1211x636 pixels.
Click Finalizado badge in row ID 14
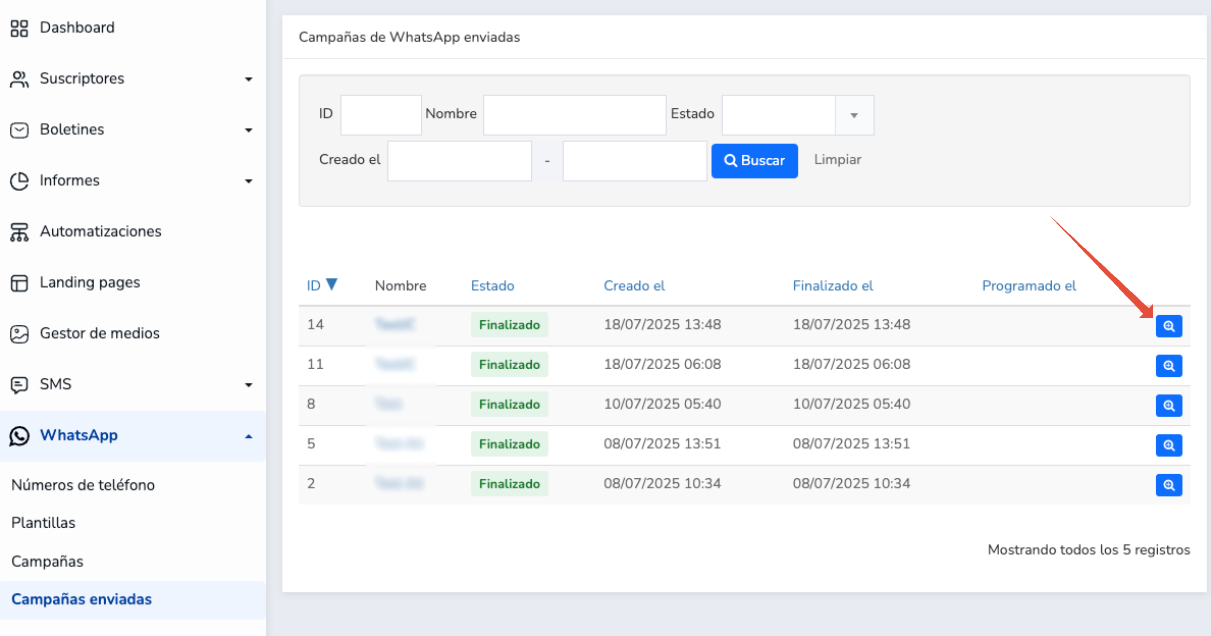(x=510, y=325)
